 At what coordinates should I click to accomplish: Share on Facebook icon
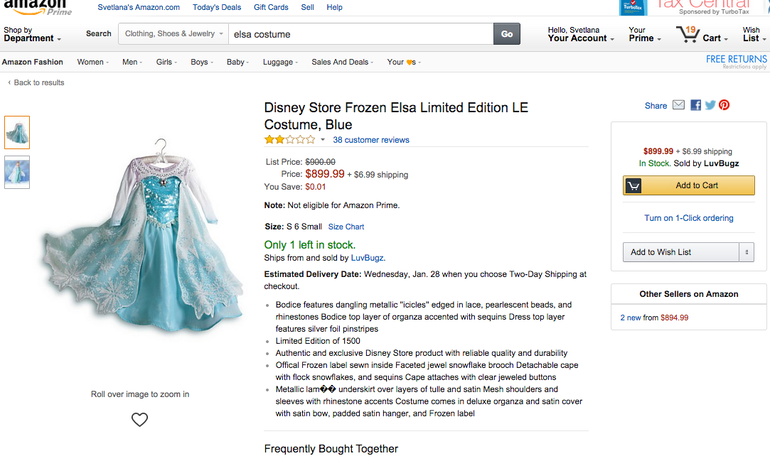(695, 105)
